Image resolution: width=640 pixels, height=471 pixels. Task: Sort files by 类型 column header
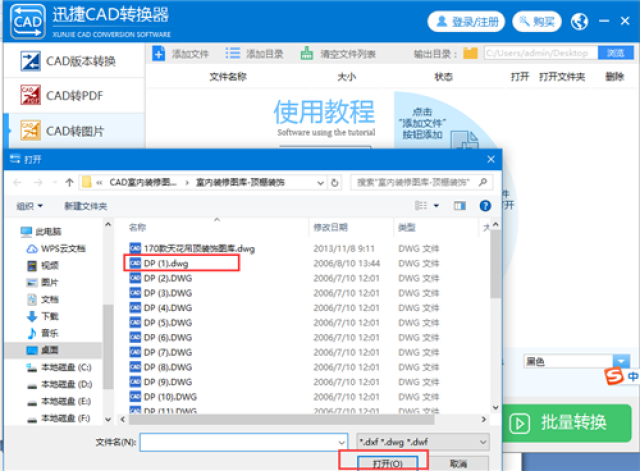coord(407,227)
